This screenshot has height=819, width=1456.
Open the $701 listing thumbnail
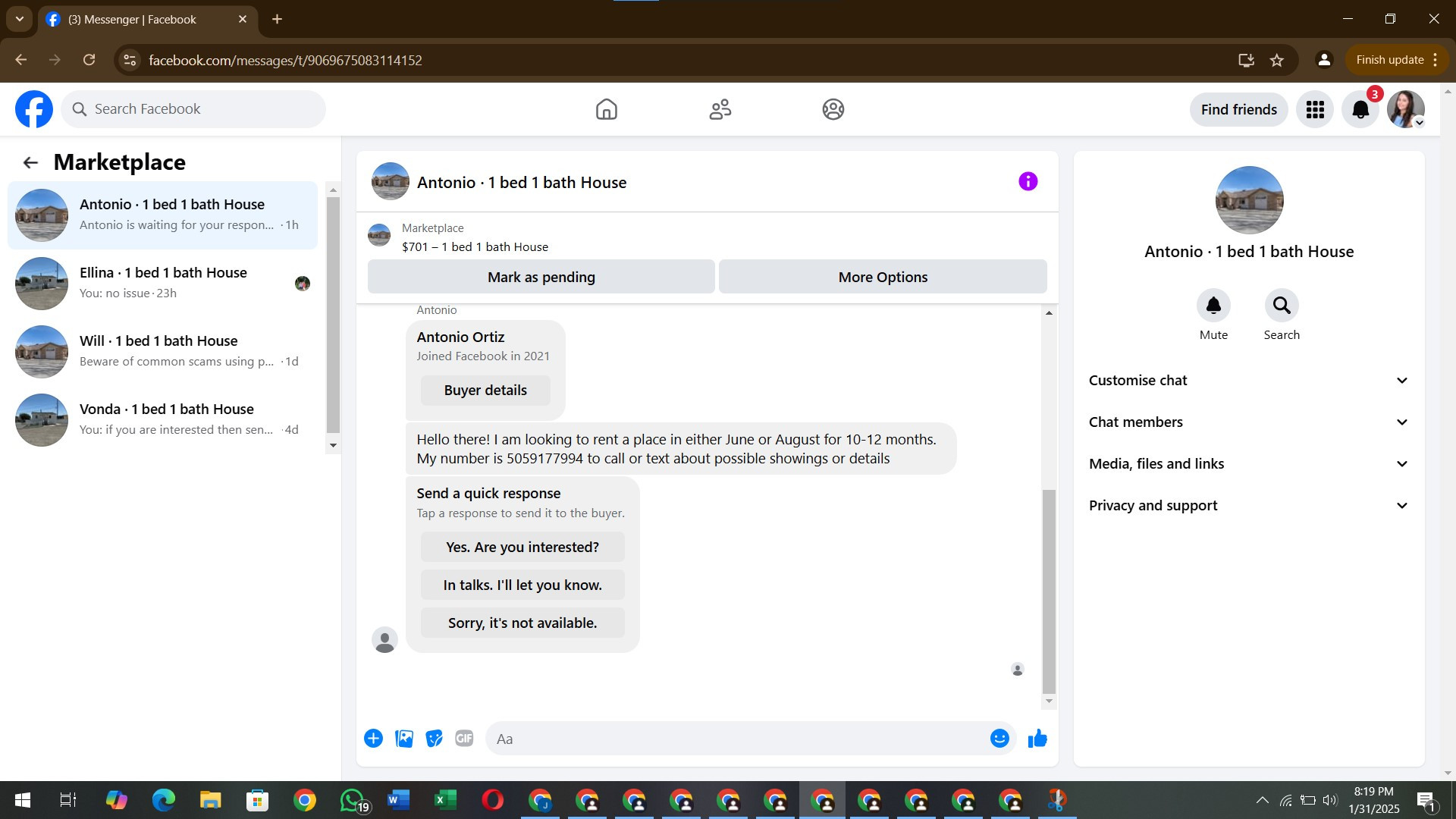pyautogui.click(x=379, y=235)
